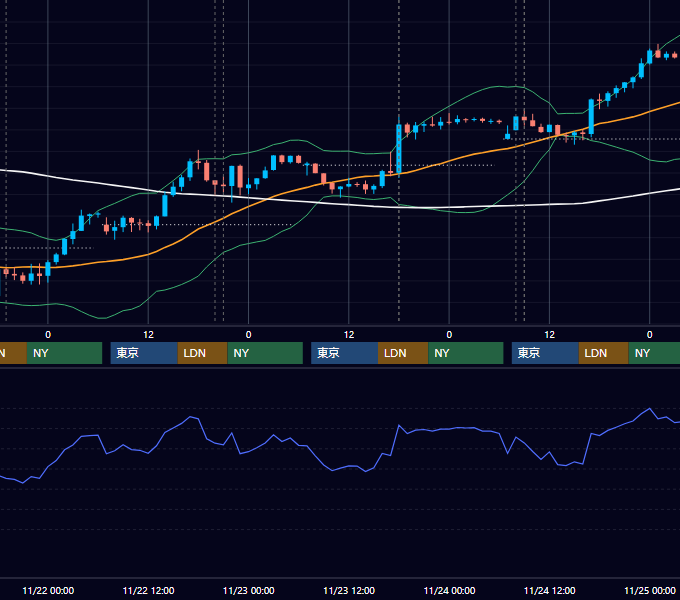Pick the LDN session block before 11/23 00:00

(203, 353)
